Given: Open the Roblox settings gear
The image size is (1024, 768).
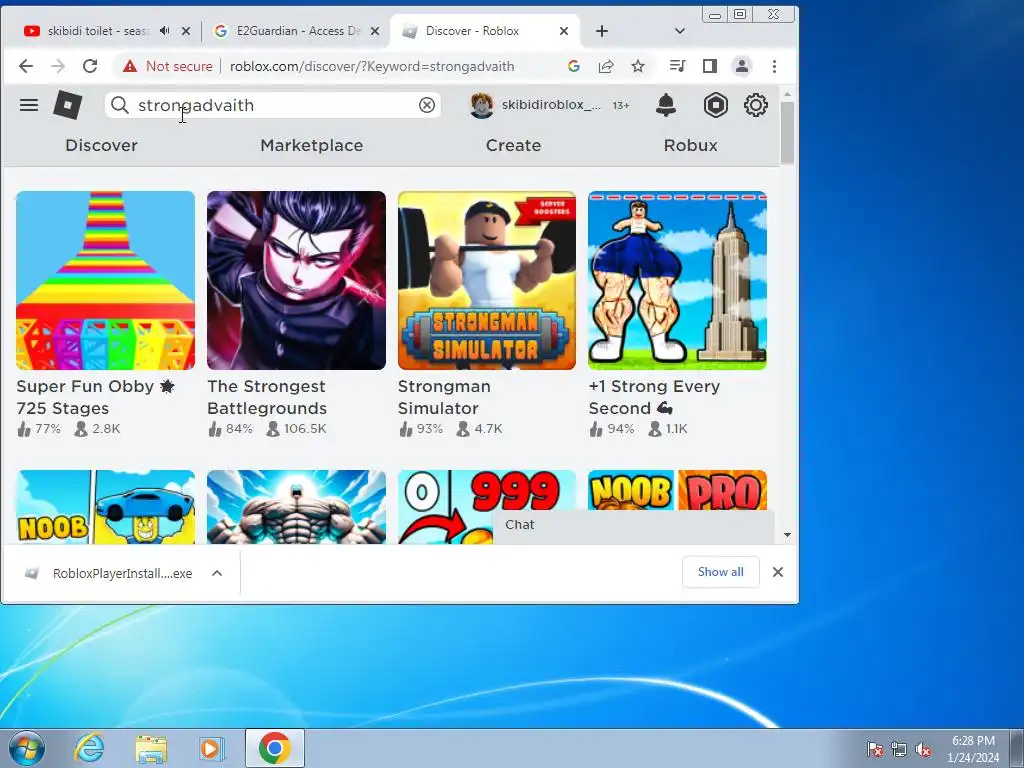Looking at the screenshot, I should (756, 105).
